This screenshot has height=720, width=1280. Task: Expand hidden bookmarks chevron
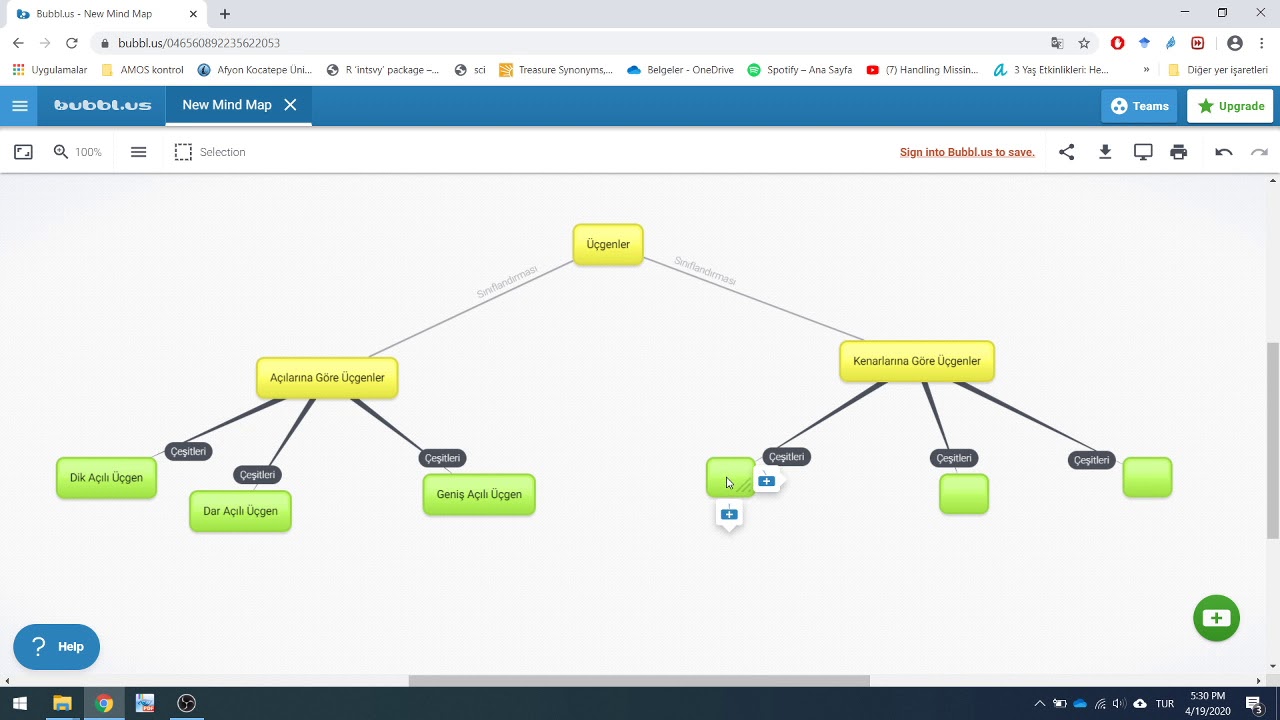(1146, 70)
